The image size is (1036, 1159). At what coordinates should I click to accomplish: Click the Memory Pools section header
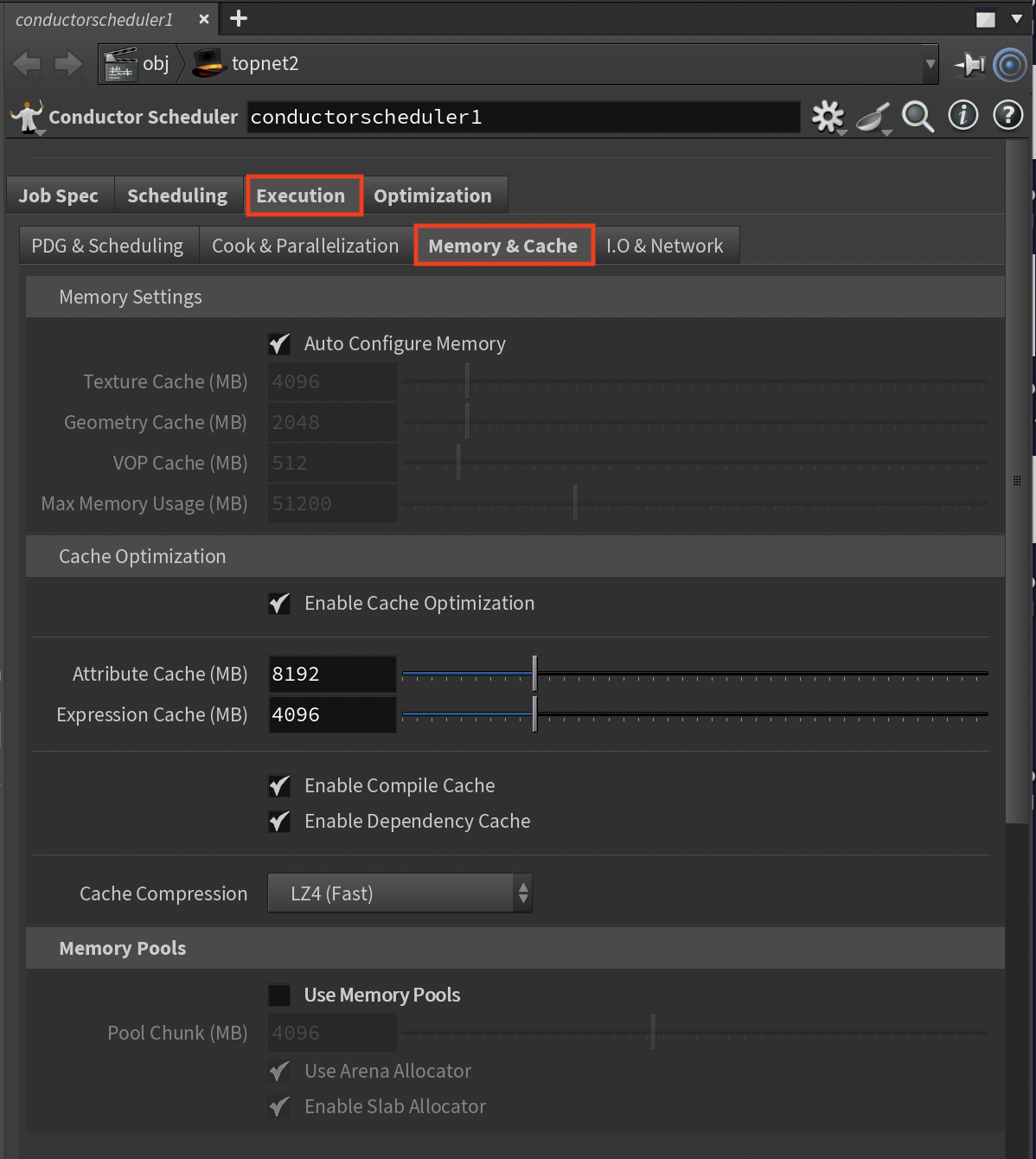click(x=515, y=948)
